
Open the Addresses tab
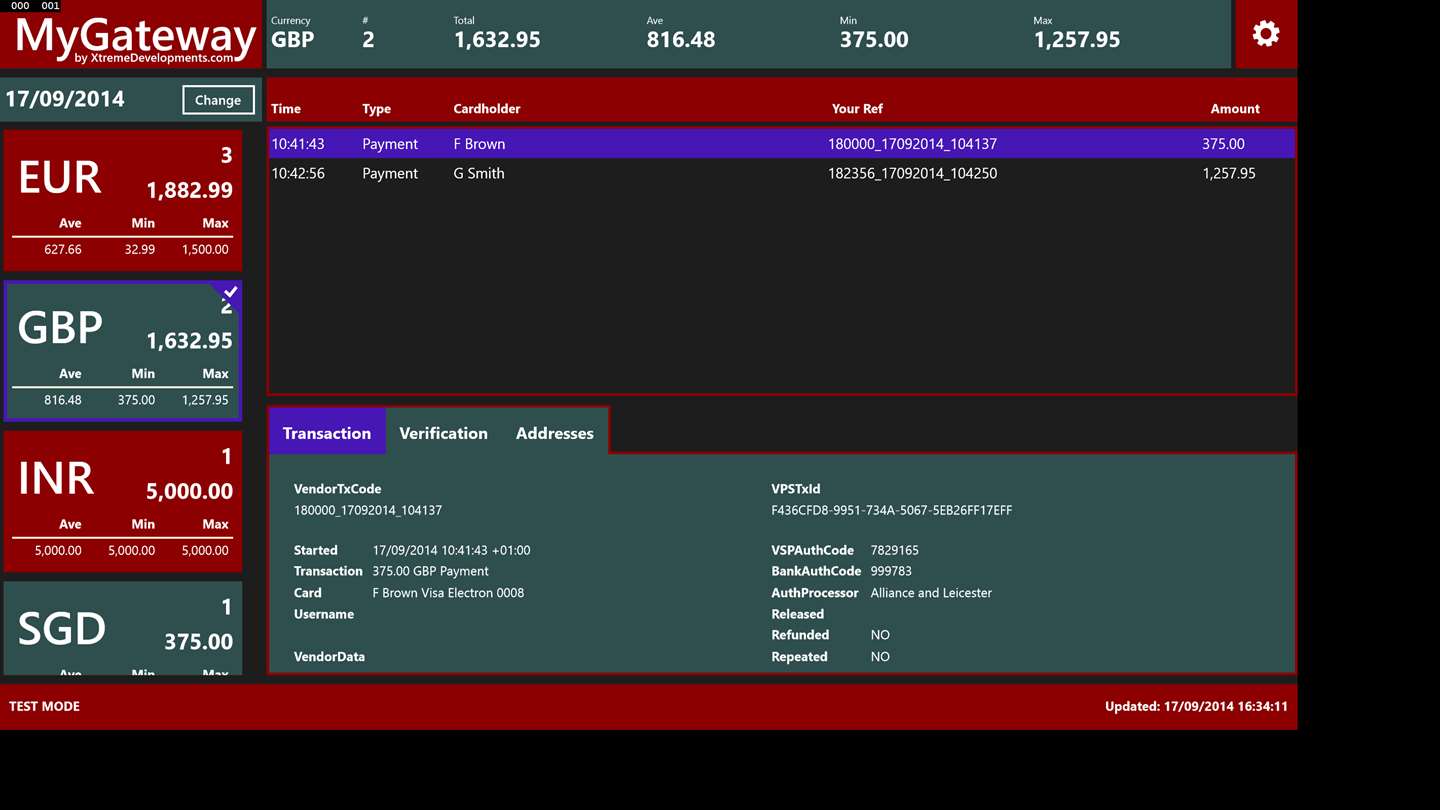pos(555,433)
